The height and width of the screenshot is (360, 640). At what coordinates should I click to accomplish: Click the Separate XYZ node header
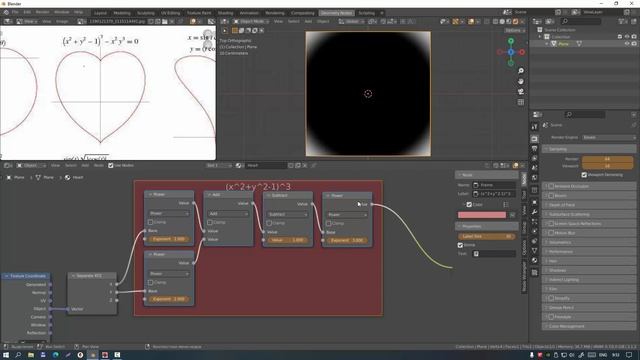92,276
